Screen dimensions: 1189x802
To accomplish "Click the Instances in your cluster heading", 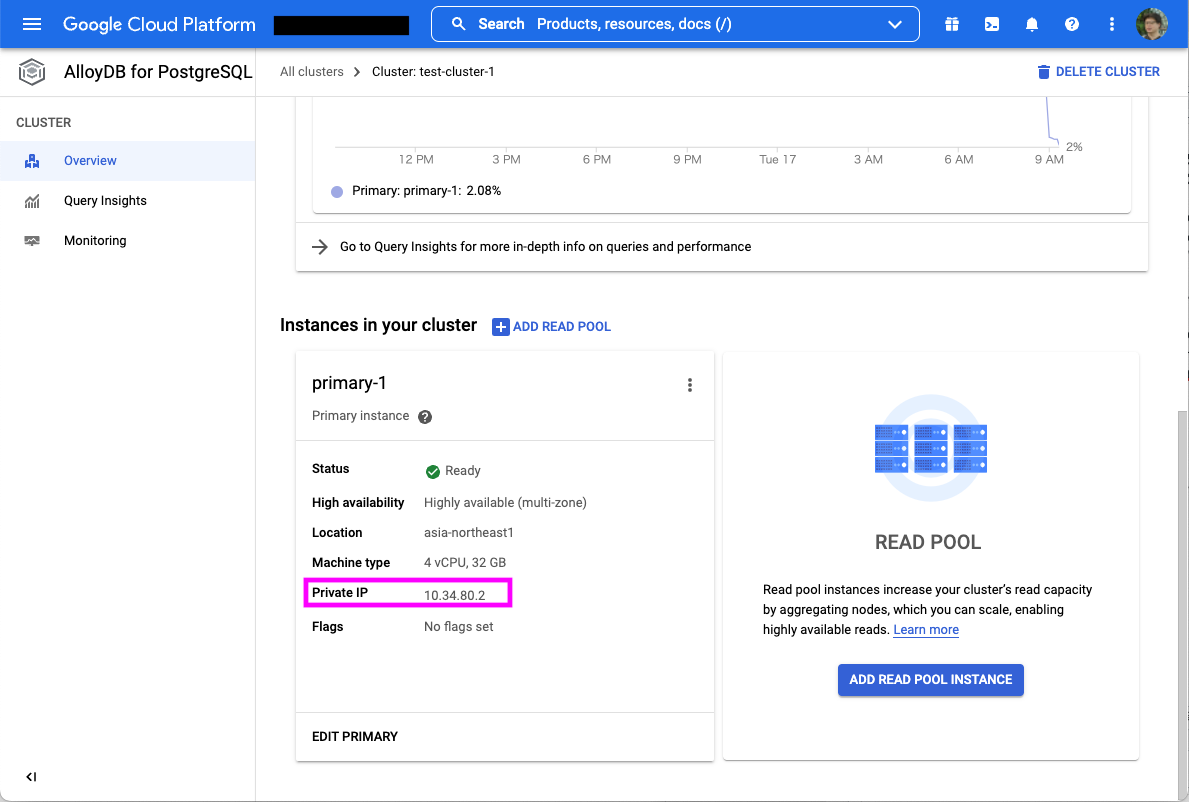I will click(378, 325).
